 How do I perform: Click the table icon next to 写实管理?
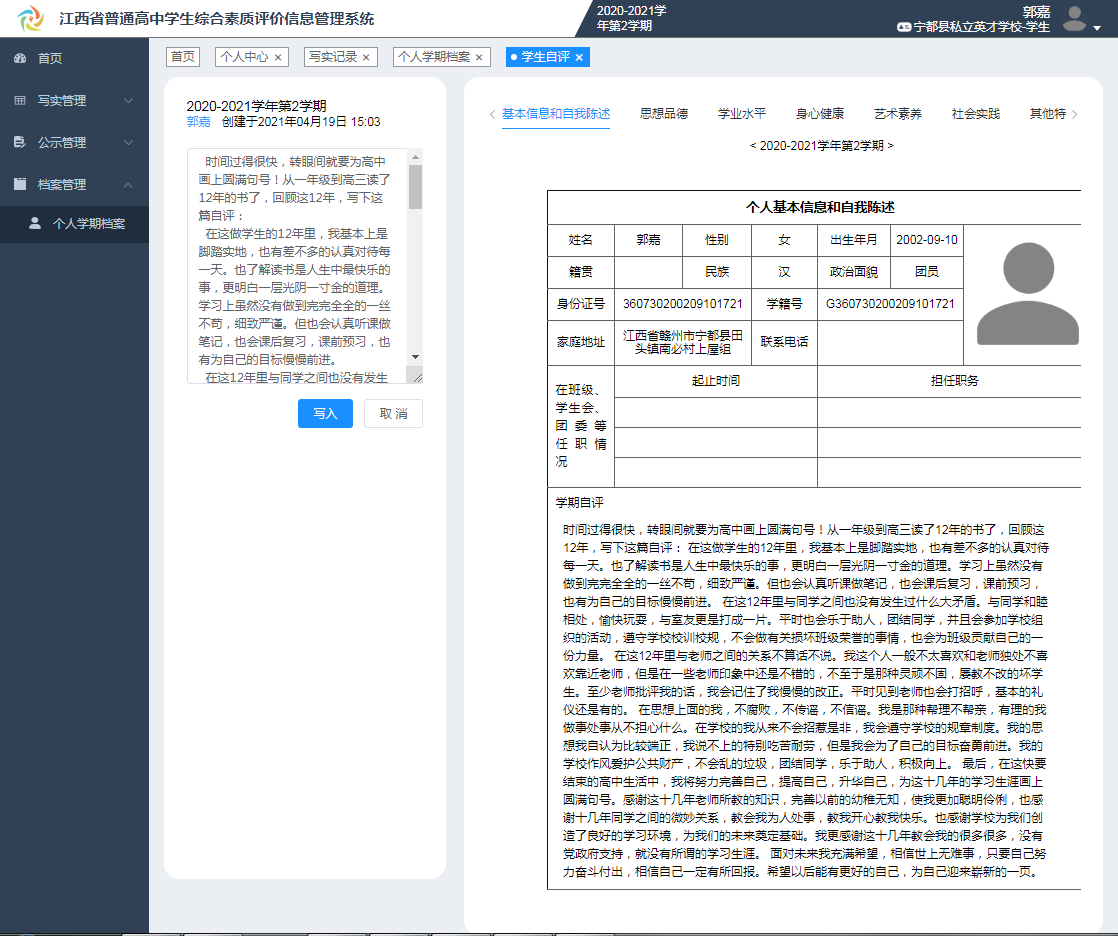point(18,100)
